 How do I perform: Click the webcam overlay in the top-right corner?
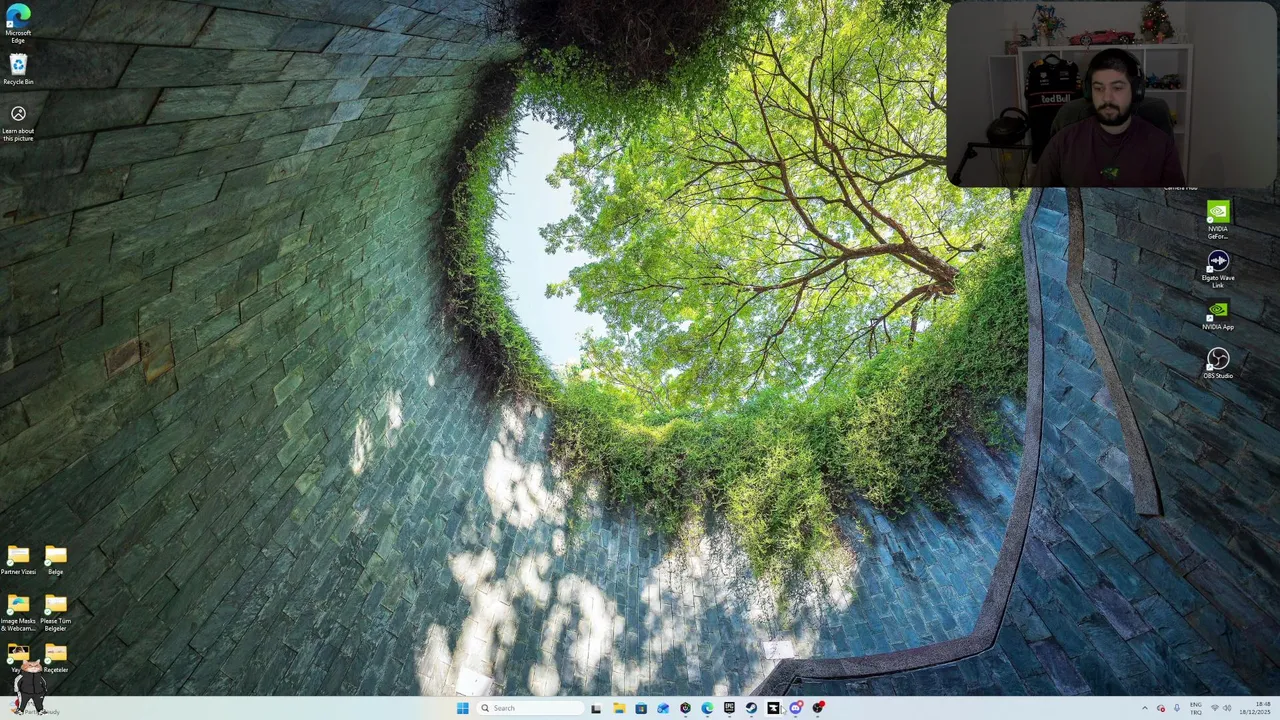(x=1111, y=94)
